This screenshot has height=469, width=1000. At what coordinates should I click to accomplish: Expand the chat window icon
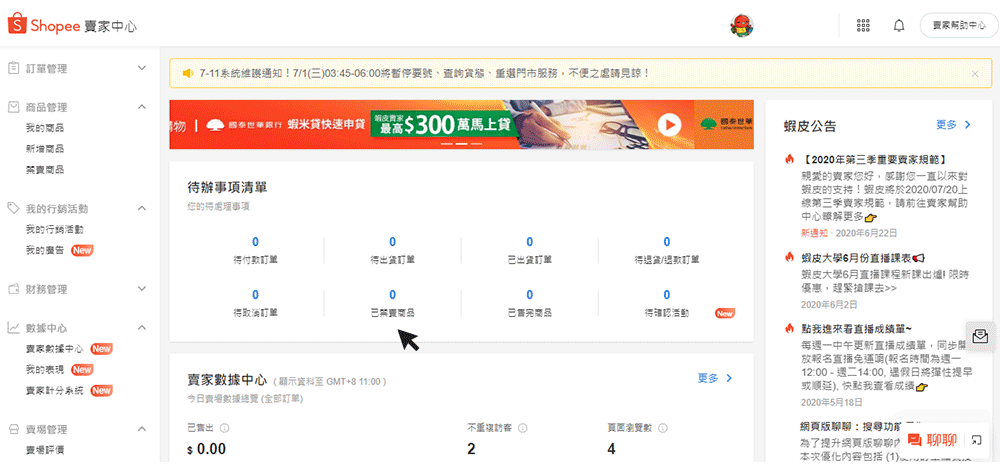tap(976, 439)
